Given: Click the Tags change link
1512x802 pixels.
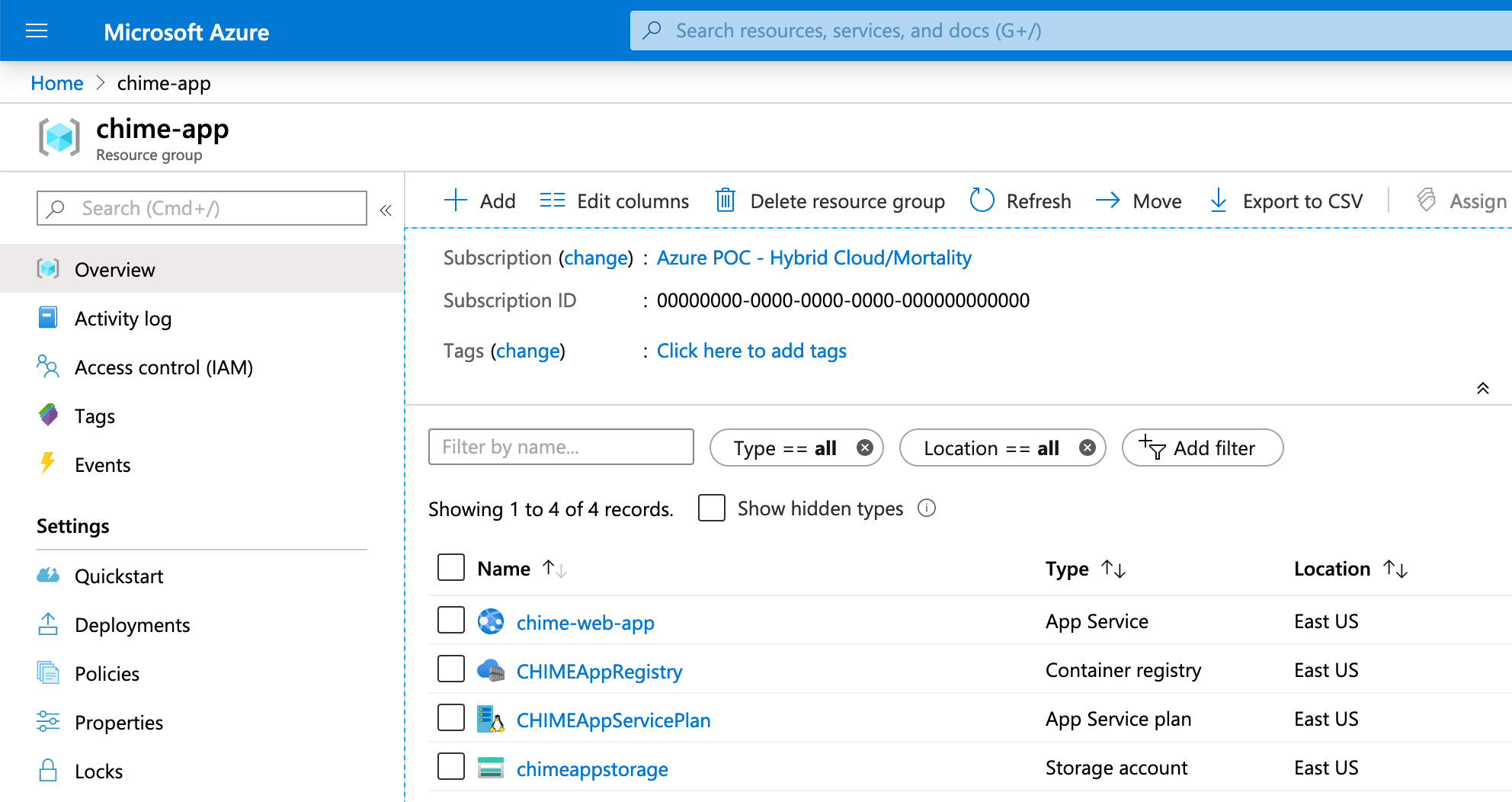Looking at the screenshot, I should (x=528, y=351).
